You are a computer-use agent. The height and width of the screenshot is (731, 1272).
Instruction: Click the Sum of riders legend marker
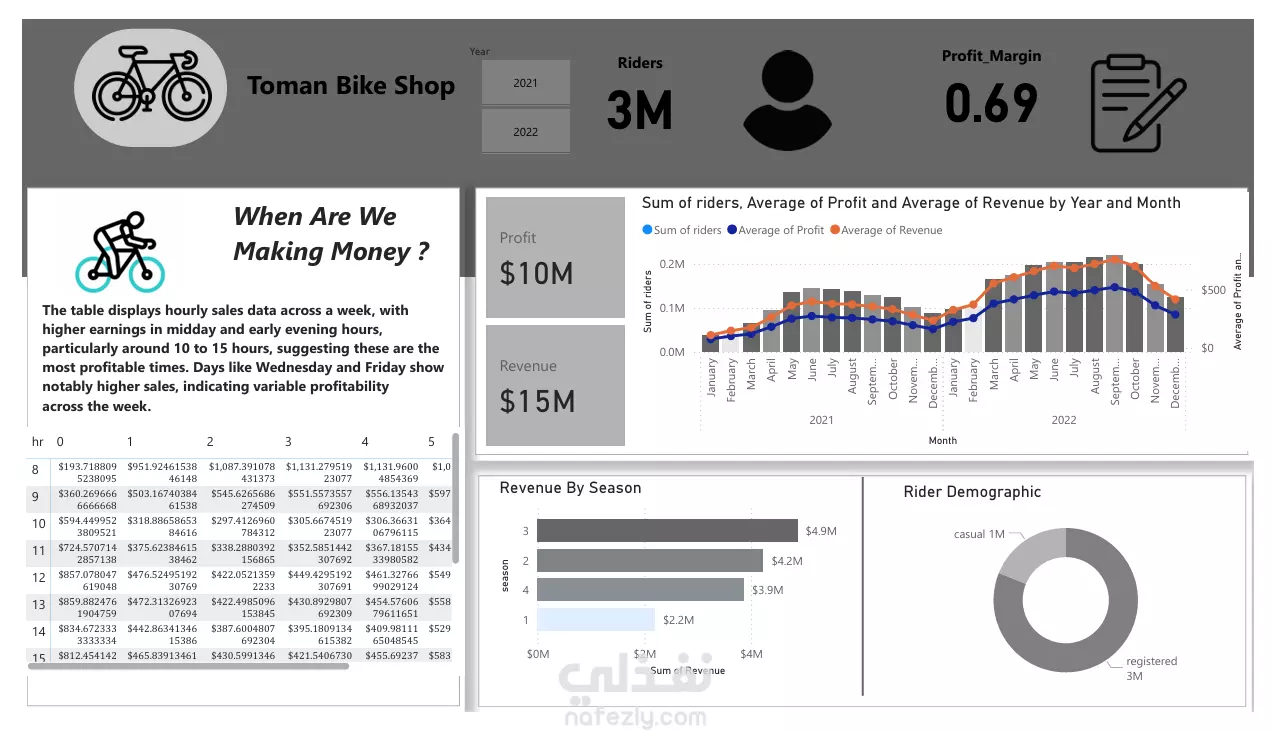(647, 230)
